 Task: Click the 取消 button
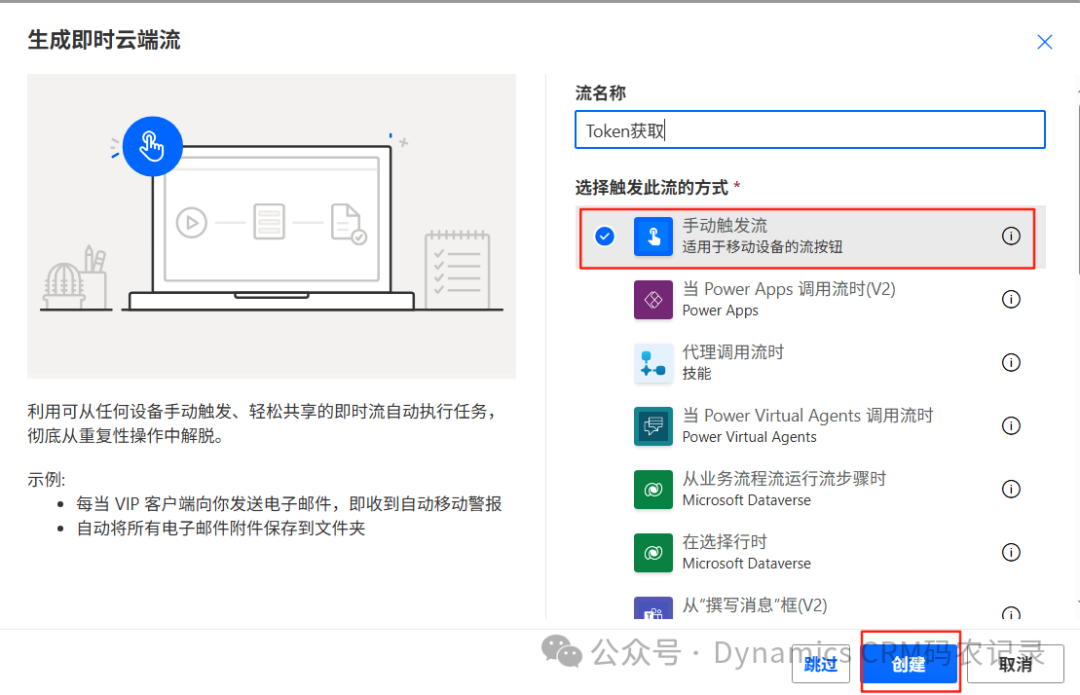[x=1014, y=664]
